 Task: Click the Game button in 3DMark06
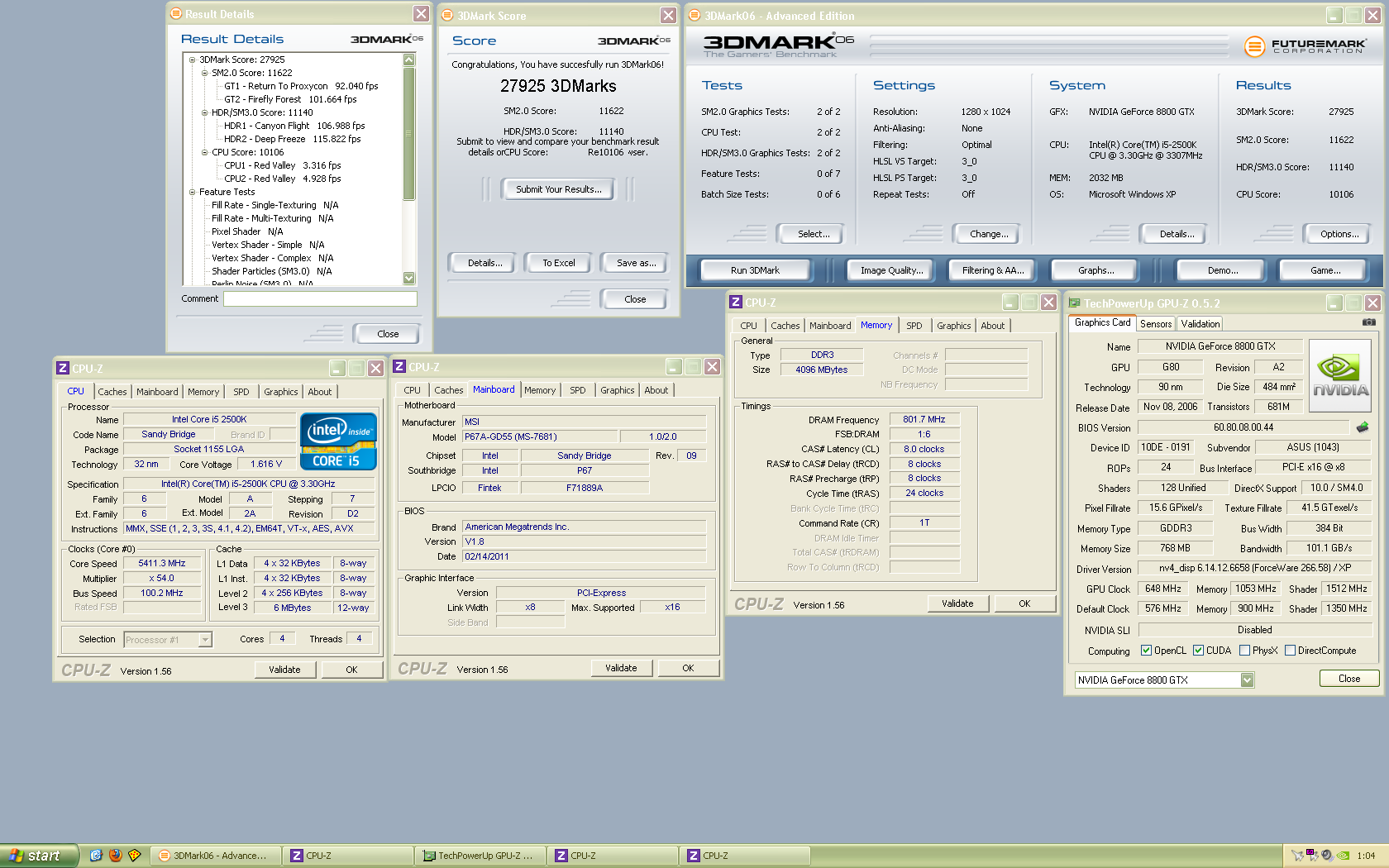point(1325,270)
